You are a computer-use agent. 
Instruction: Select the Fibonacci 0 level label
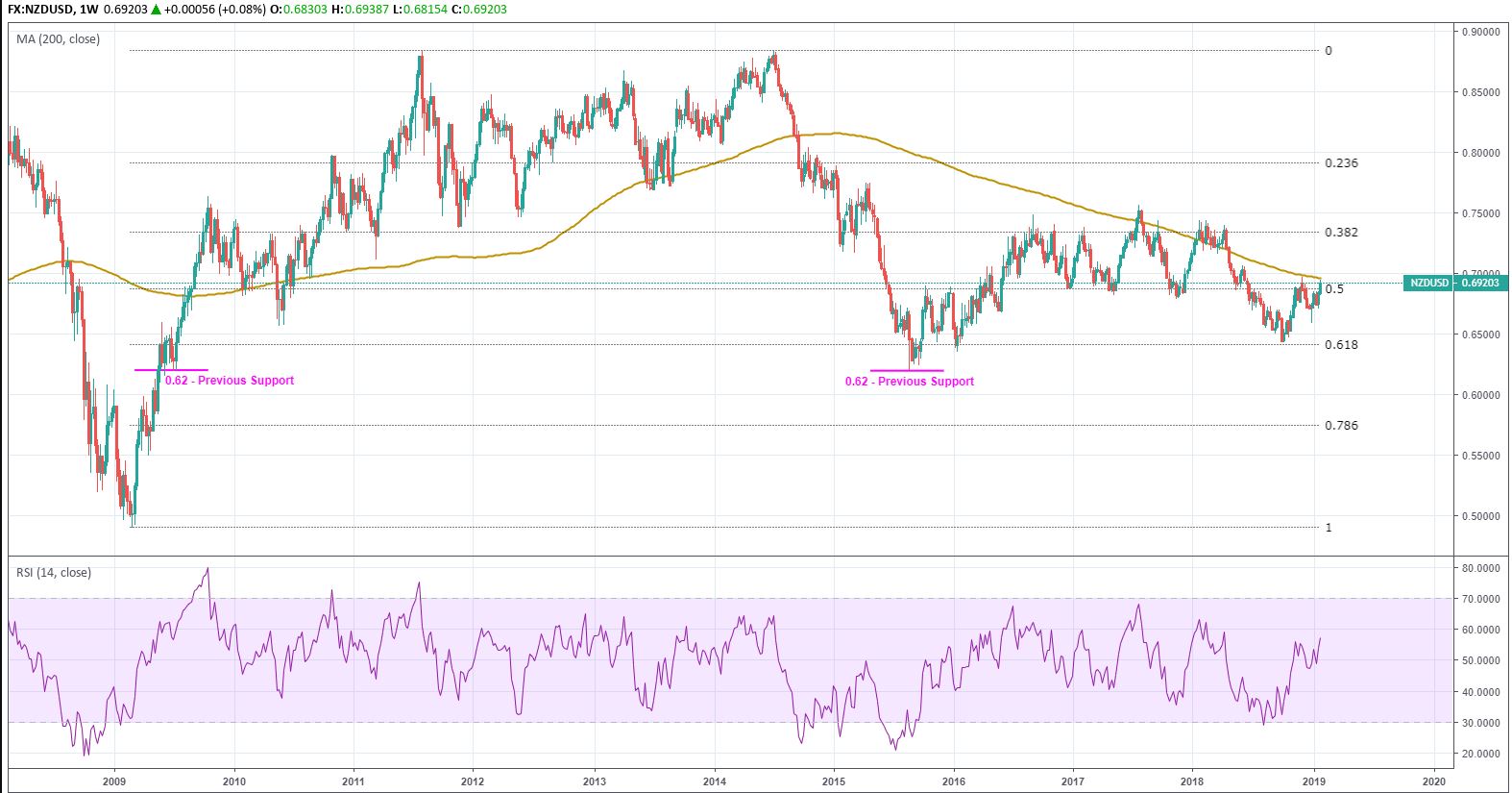click(x=1329, y=51)
